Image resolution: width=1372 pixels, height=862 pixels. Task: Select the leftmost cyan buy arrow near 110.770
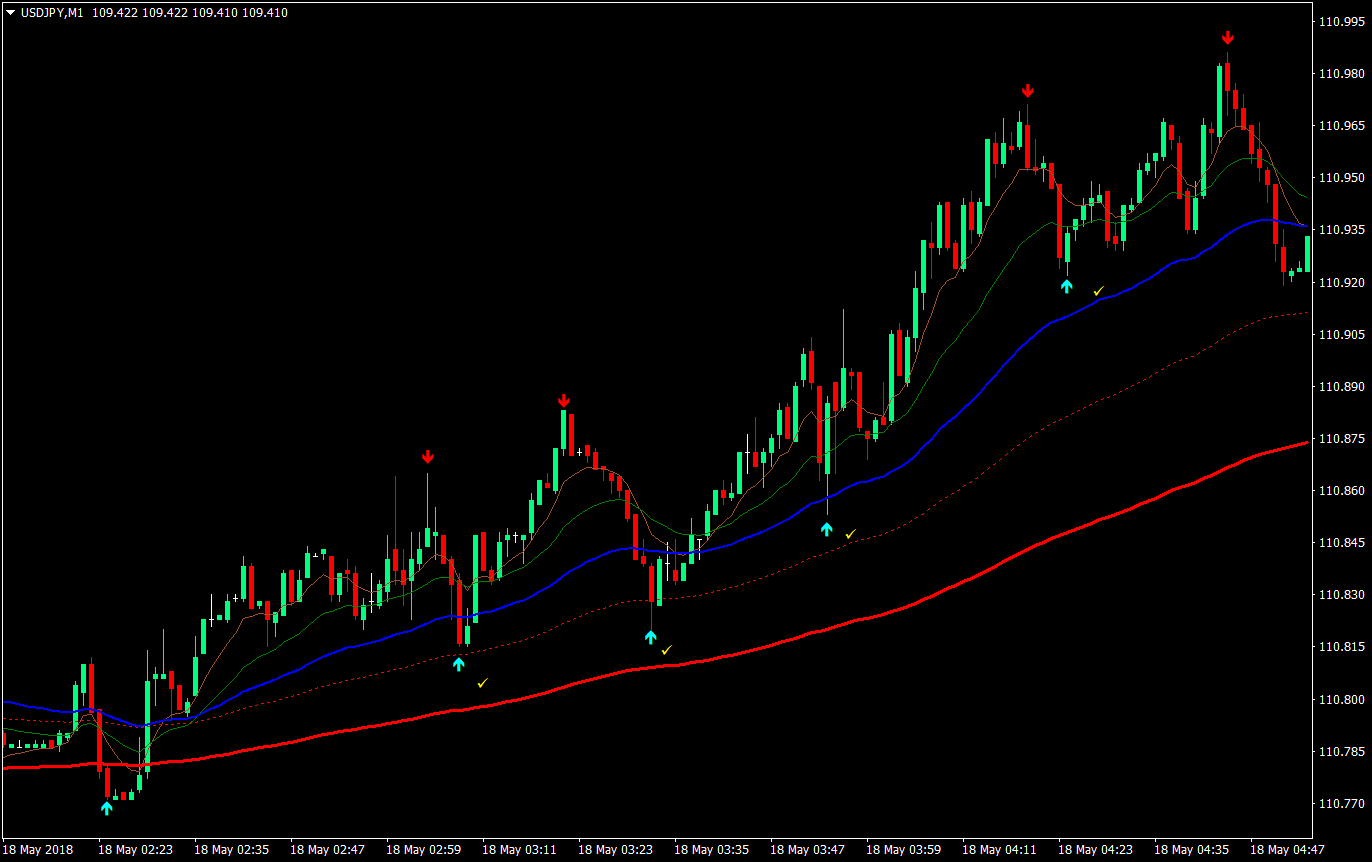107,807
